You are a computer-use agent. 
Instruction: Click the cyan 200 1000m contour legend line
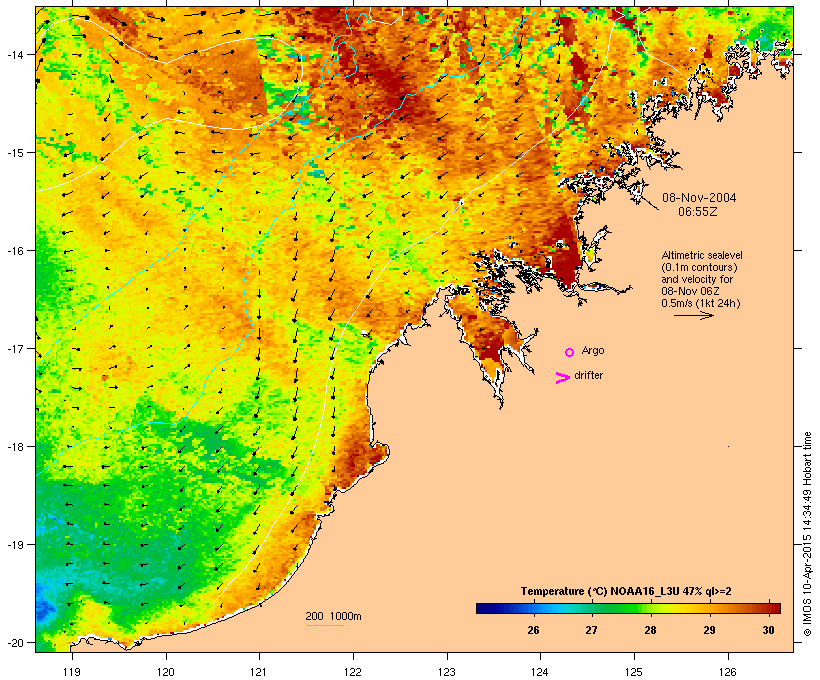tap(325, 625)
